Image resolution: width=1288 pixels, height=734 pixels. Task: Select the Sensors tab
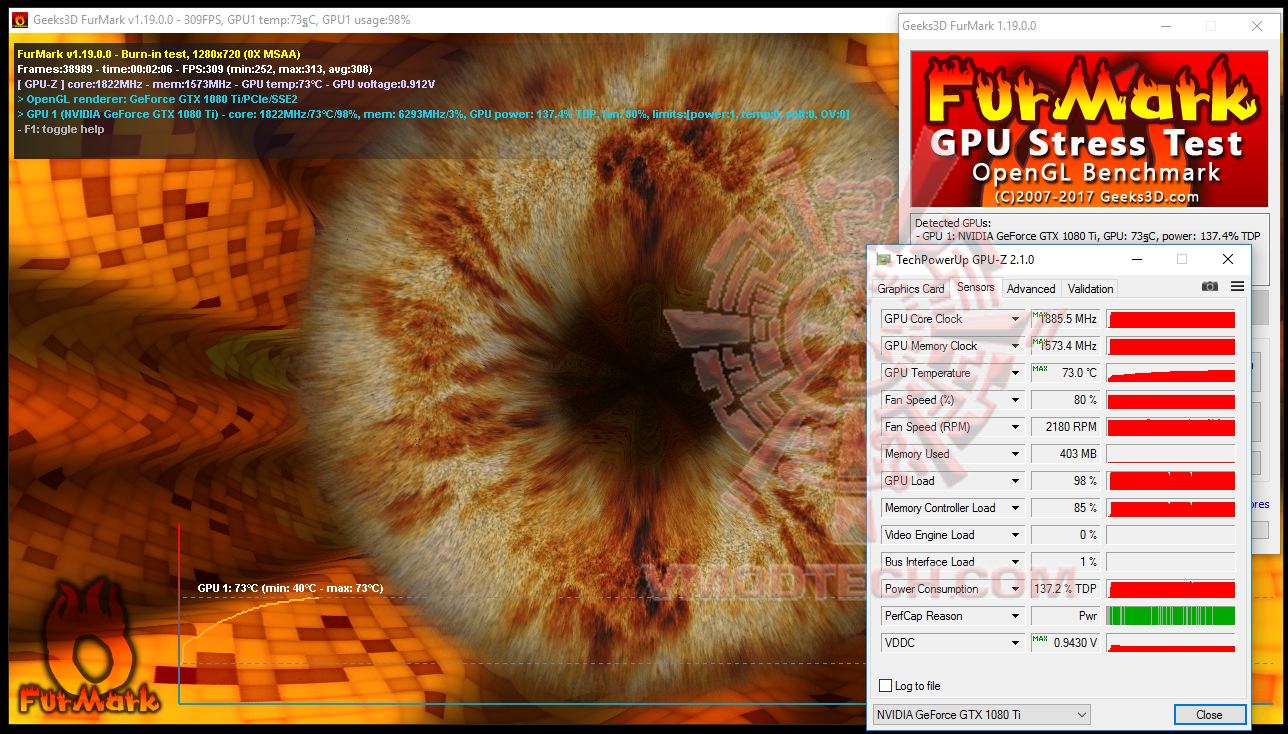[976, 287]
